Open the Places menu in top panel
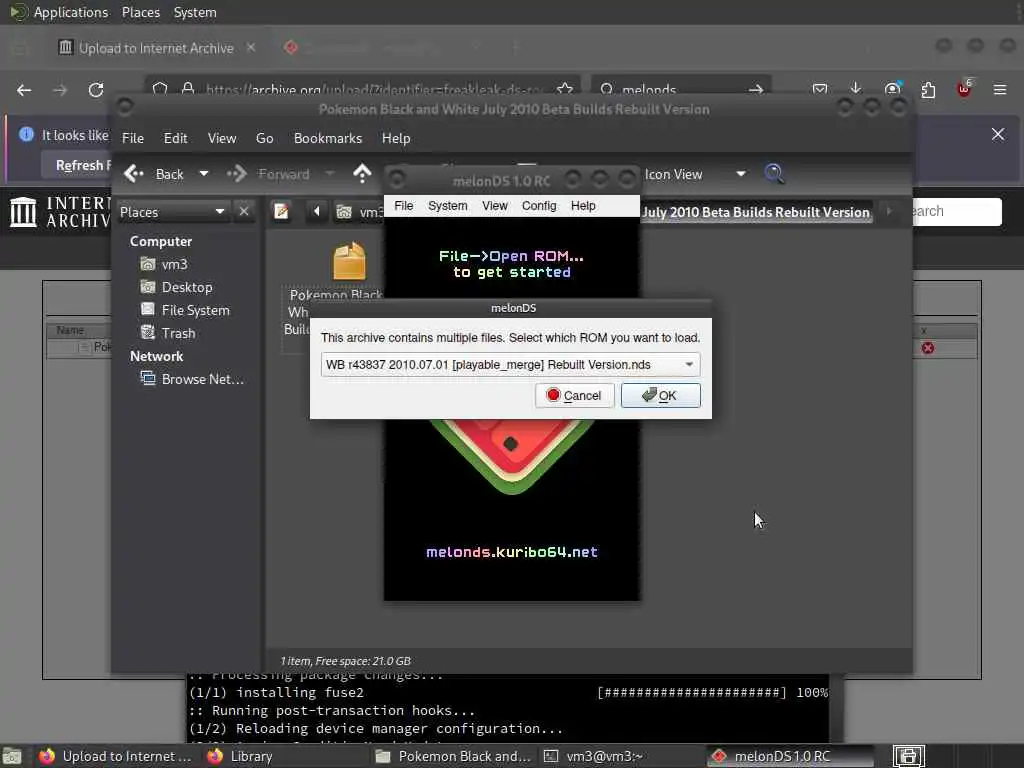Image resolution: width=1024 pixels, height=768 pixels. pyautogui.click(x=141, y=12)
